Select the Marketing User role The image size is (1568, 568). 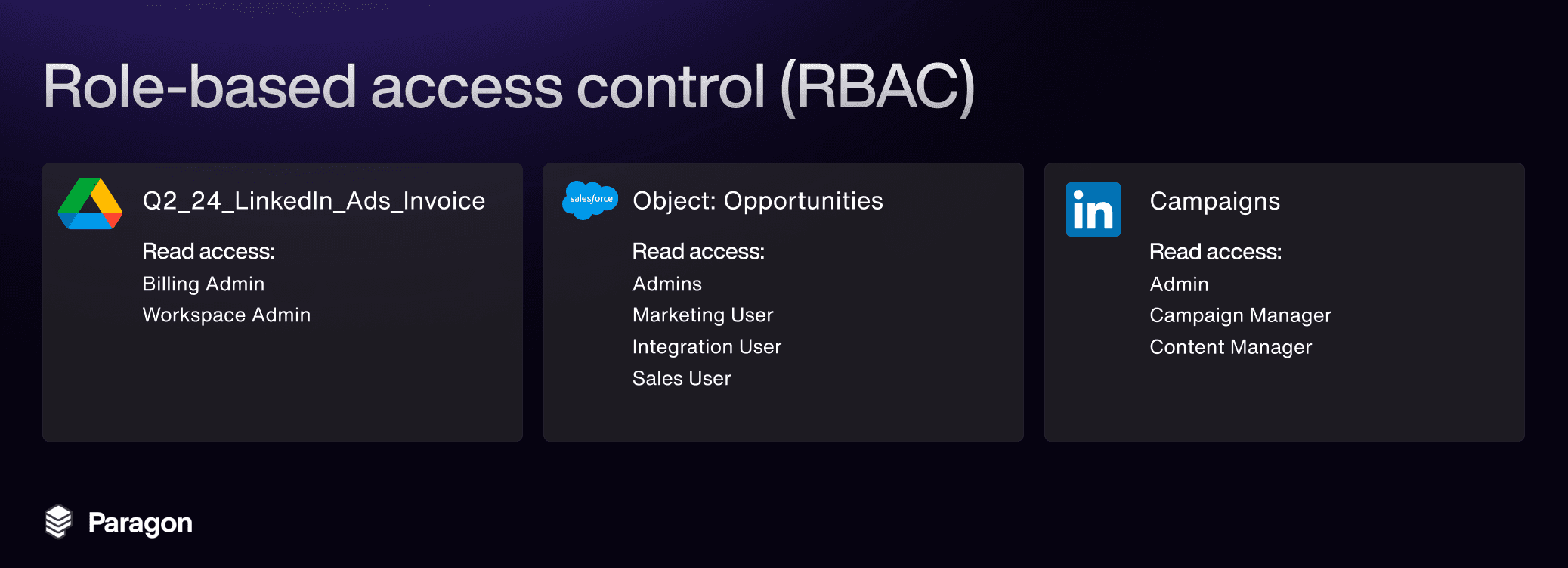point(702,315)
